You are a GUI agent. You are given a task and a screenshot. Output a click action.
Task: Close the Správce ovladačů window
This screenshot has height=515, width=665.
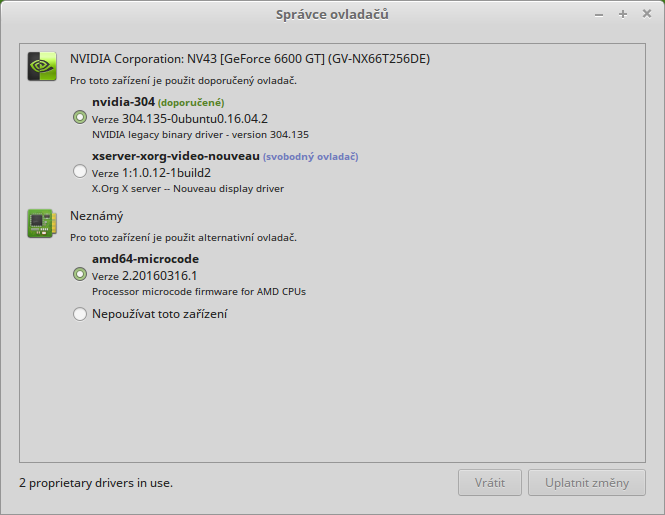click(x=645, y=14)
